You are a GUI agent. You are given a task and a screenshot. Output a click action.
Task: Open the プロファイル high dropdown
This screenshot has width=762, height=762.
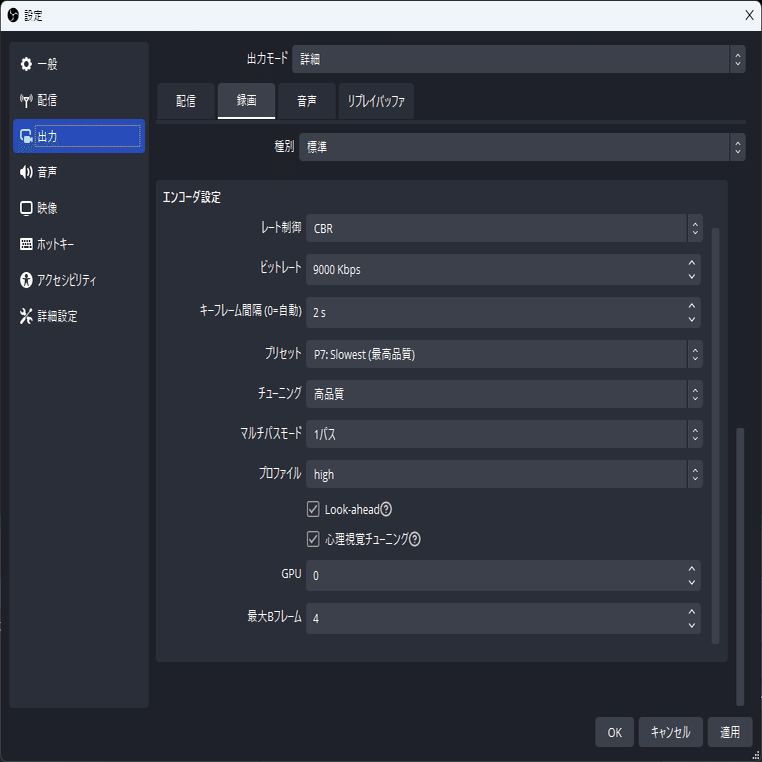(x=504, y=474)
